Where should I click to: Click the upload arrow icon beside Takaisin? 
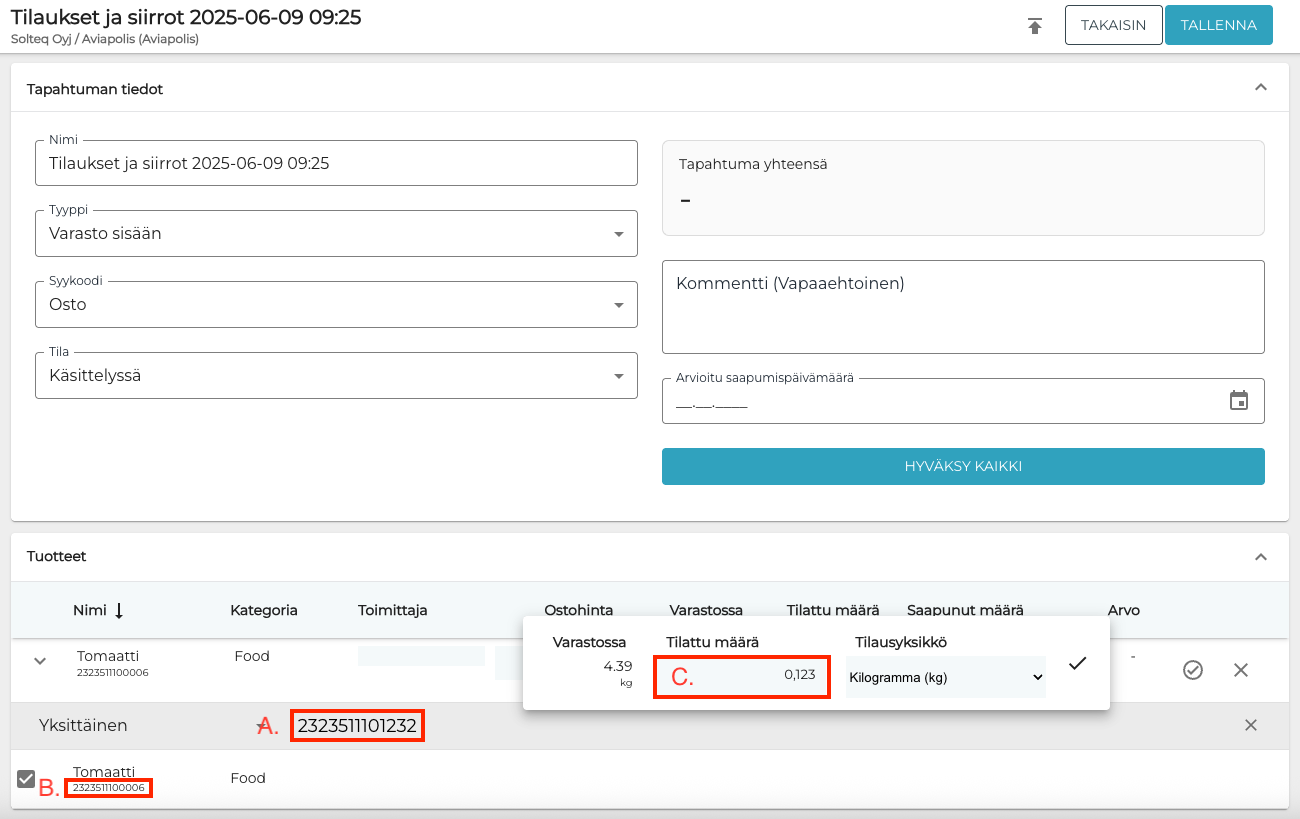point(1035,26)
